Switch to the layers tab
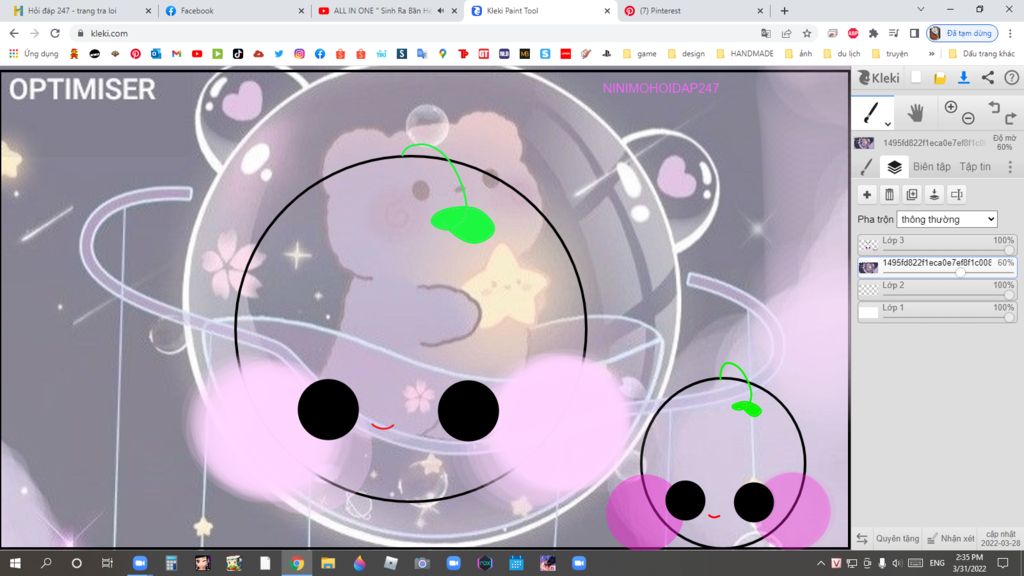Image resolution: width=1024 pixels, height=576 pixels. (x=894, y=167)
